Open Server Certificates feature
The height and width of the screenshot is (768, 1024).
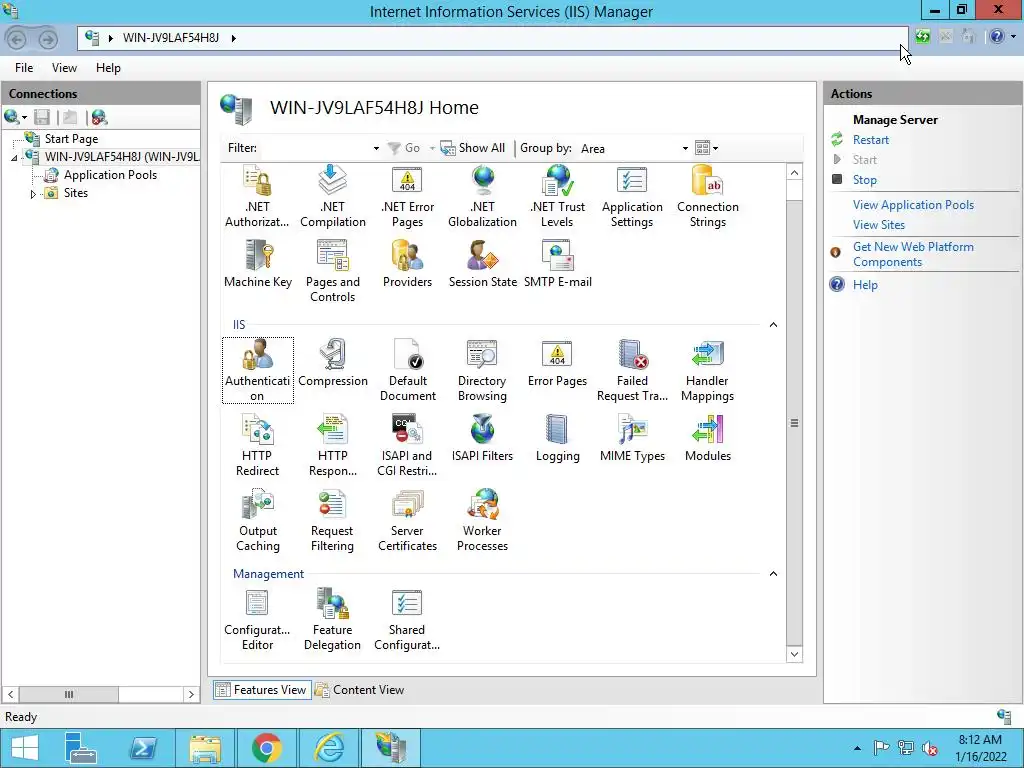tap(408, 520)
